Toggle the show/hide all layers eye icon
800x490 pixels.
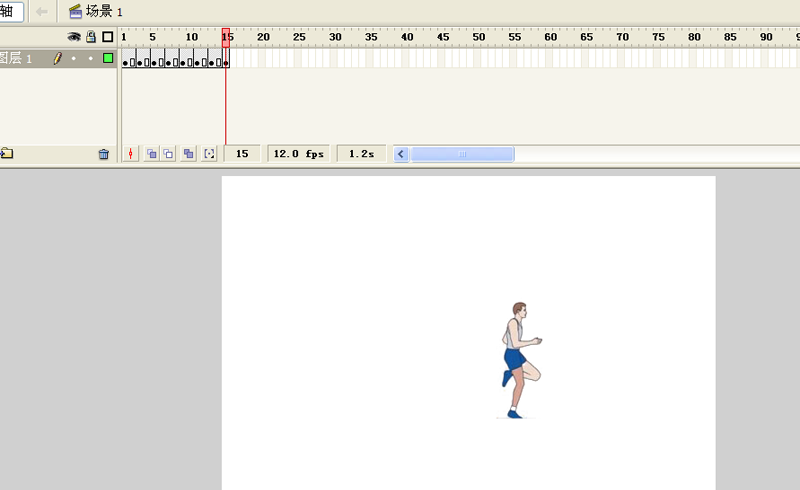74,37
